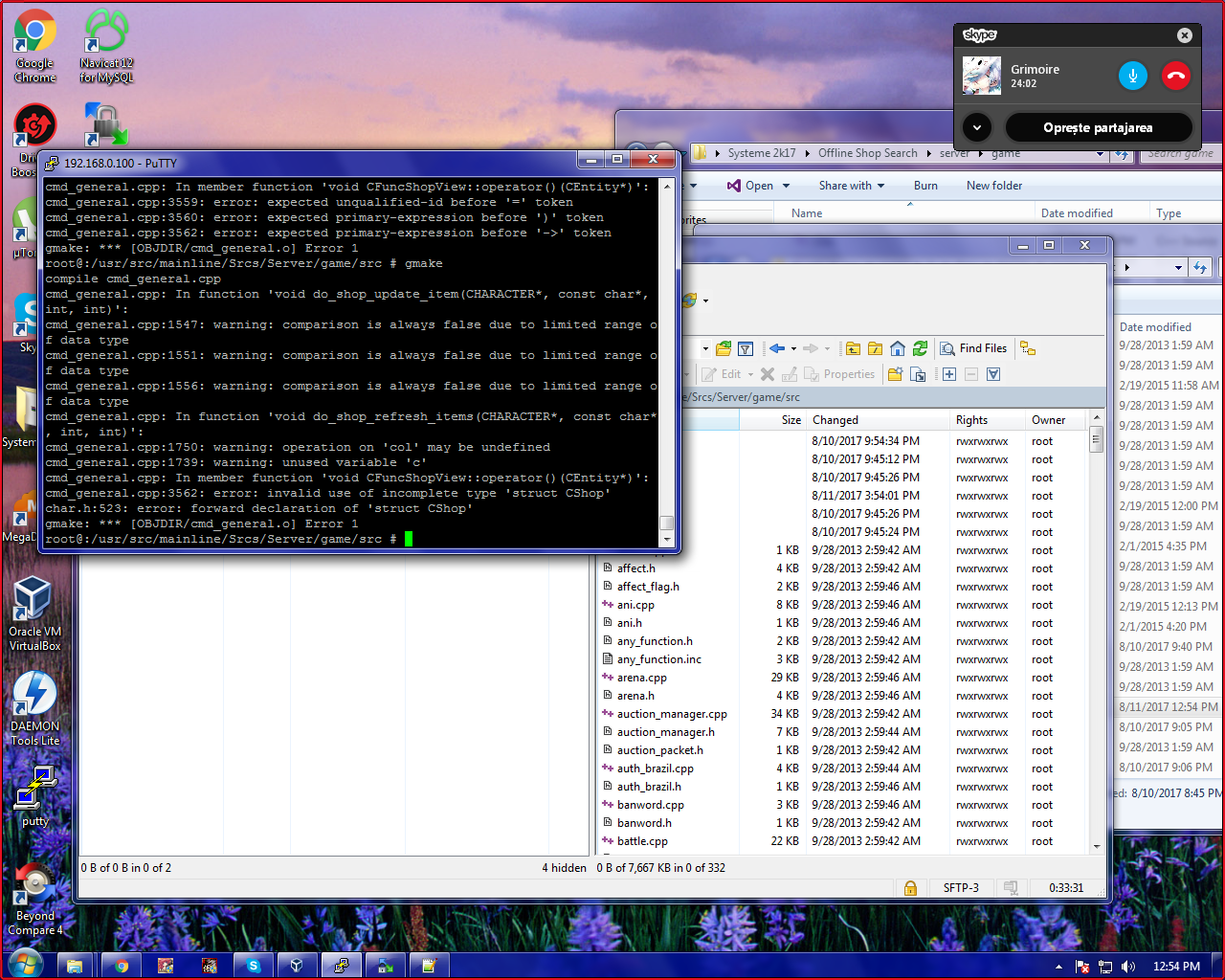Go to root directory in WinSCP
Viewport: 1225px width, 980px height.
coord(875,348)
